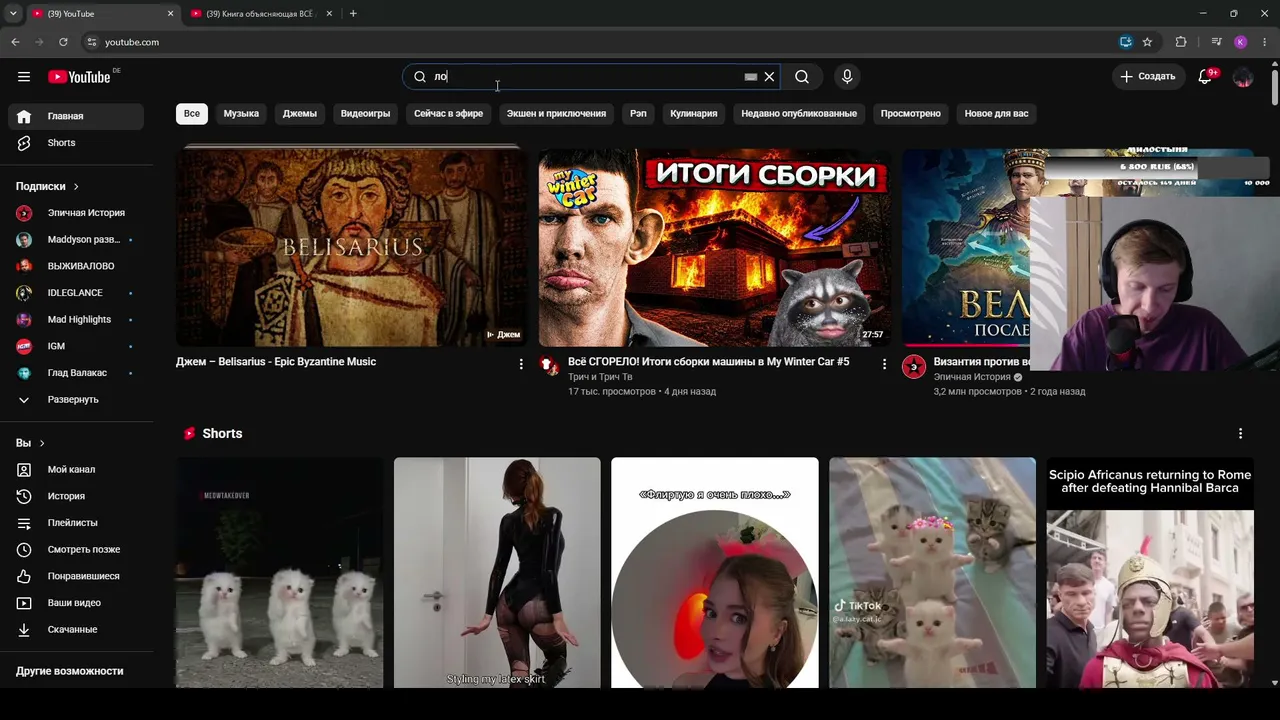Switch to the Книга объясняющая ВСЁ browser tab
This screenshot has height=720, width=1280.
(x=261, y=14)
